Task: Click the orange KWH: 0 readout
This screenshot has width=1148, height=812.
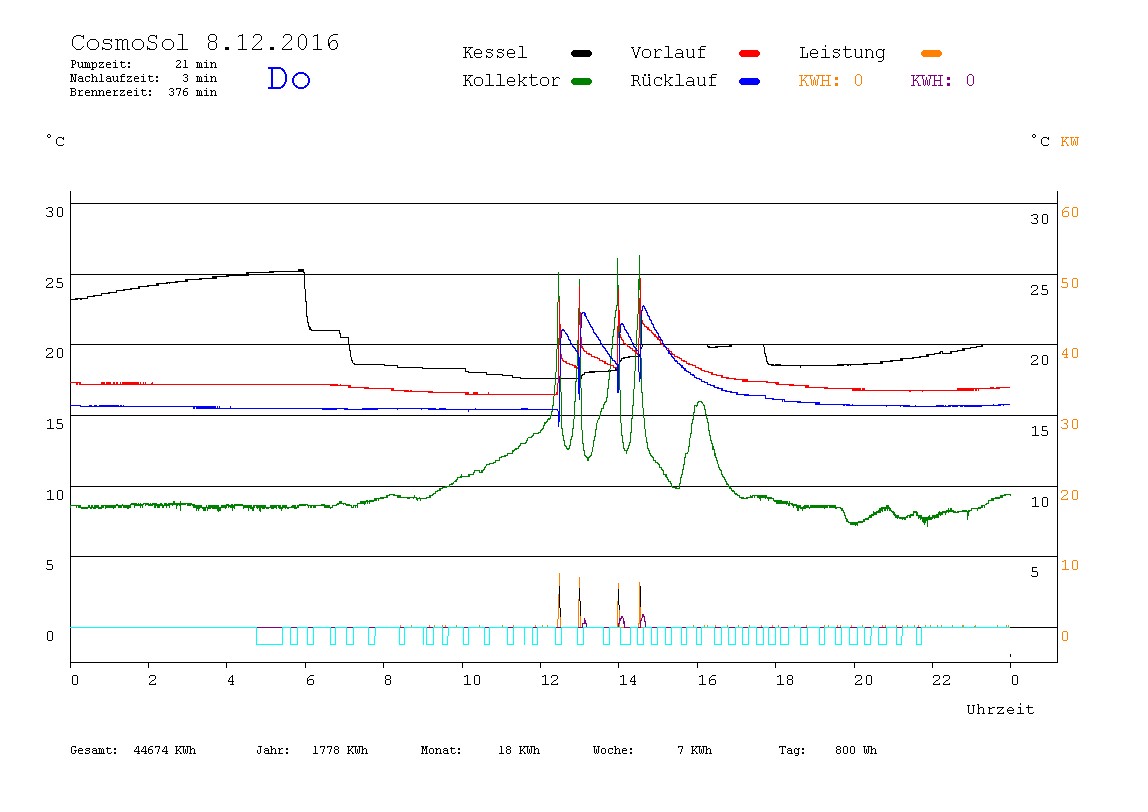Action: 831,81
